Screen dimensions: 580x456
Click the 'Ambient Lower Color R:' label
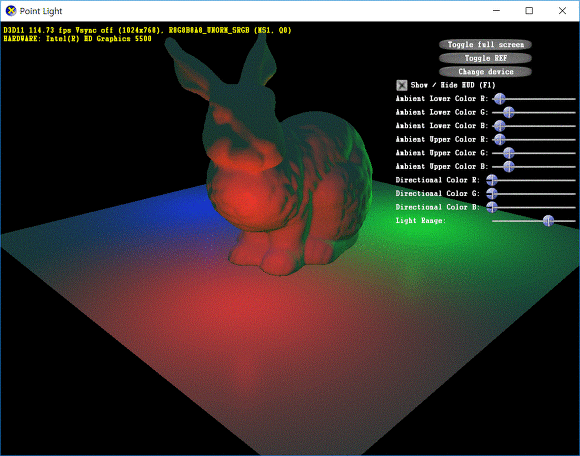(442, 99)
